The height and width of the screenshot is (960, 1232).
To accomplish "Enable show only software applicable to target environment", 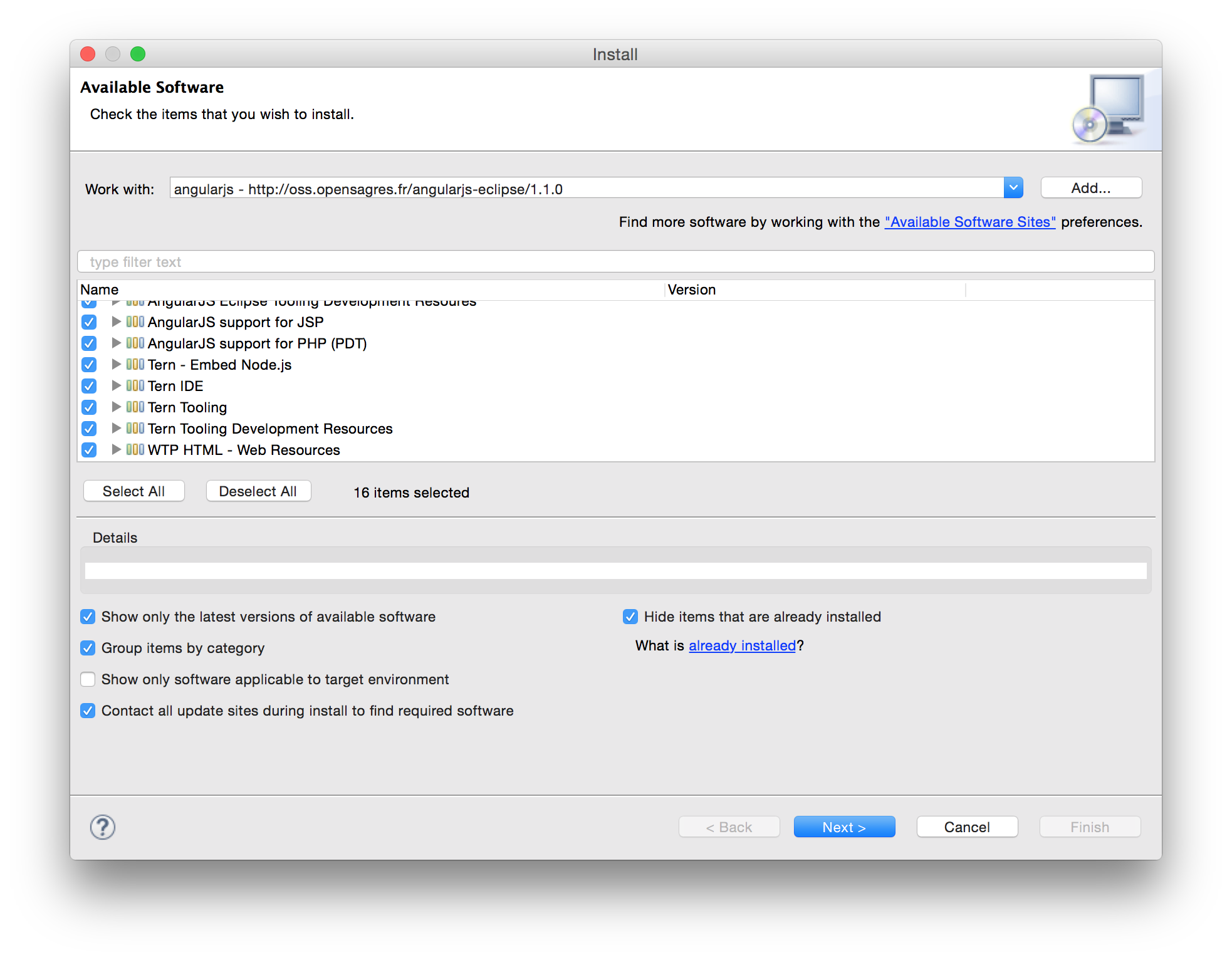I will click(x=88, y=679).
